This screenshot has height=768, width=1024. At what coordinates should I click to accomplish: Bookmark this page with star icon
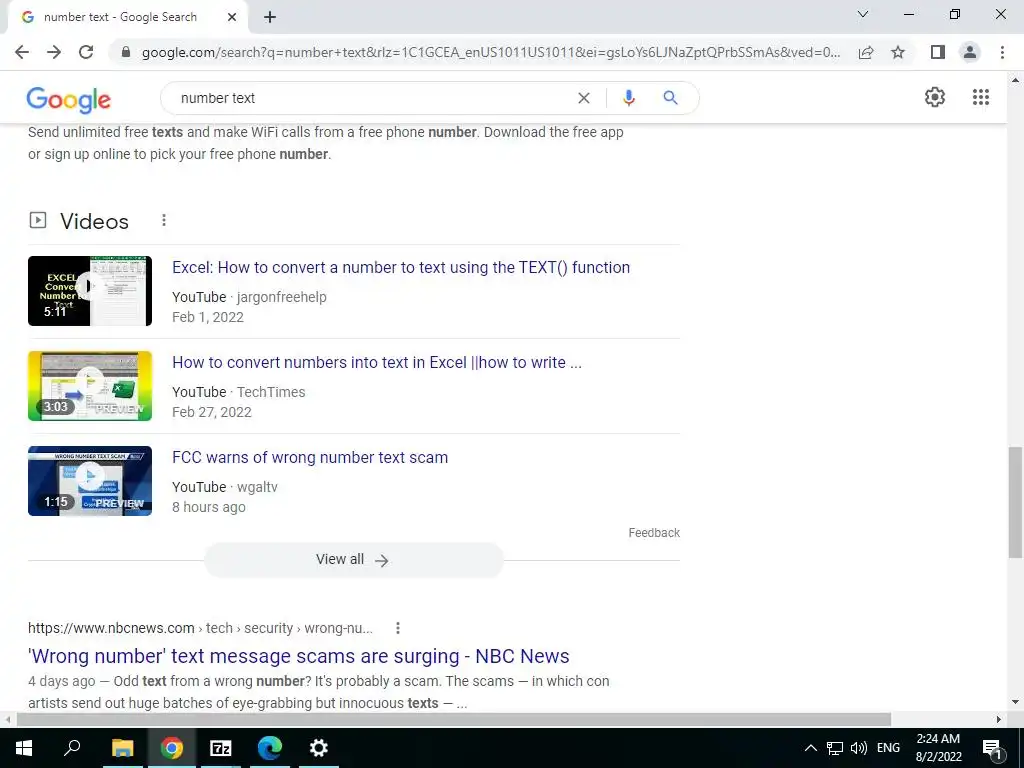[898, 52]
